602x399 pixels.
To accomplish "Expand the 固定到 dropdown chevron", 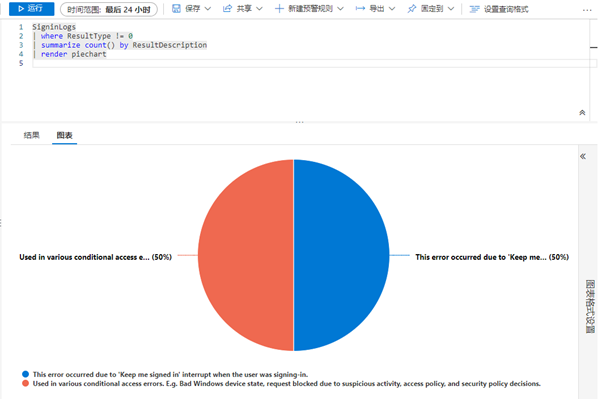I will [x=451, y=8].
